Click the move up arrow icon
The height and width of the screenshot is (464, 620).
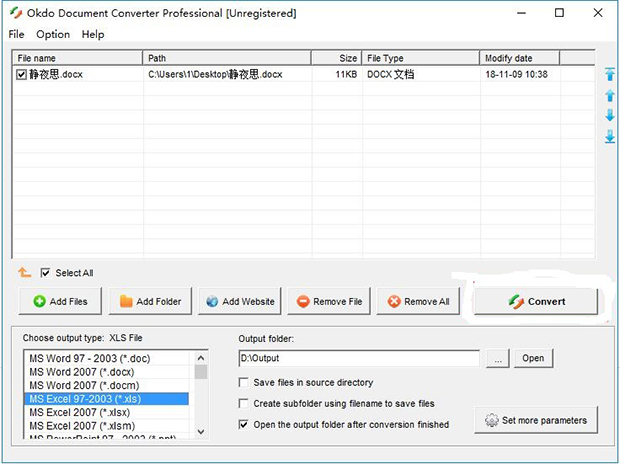609,96
